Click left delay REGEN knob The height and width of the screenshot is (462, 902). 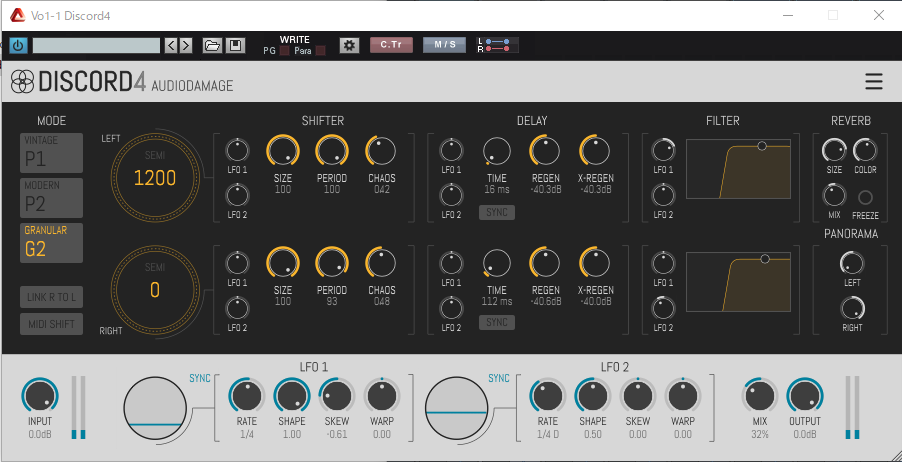545,151
